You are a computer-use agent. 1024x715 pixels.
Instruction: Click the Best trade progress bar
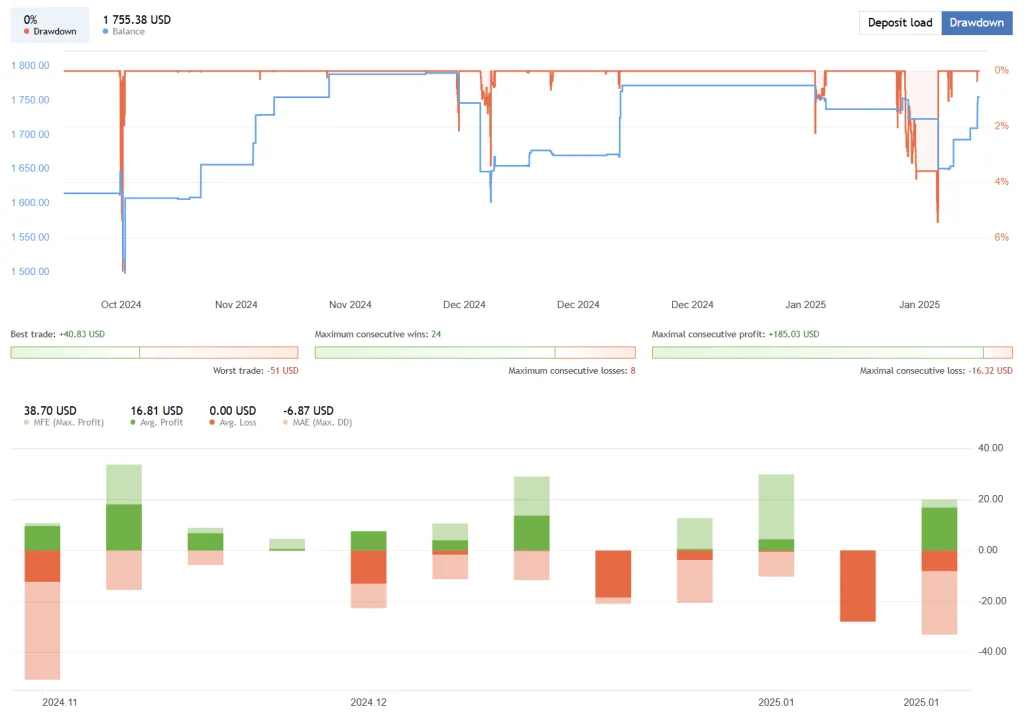154,353
